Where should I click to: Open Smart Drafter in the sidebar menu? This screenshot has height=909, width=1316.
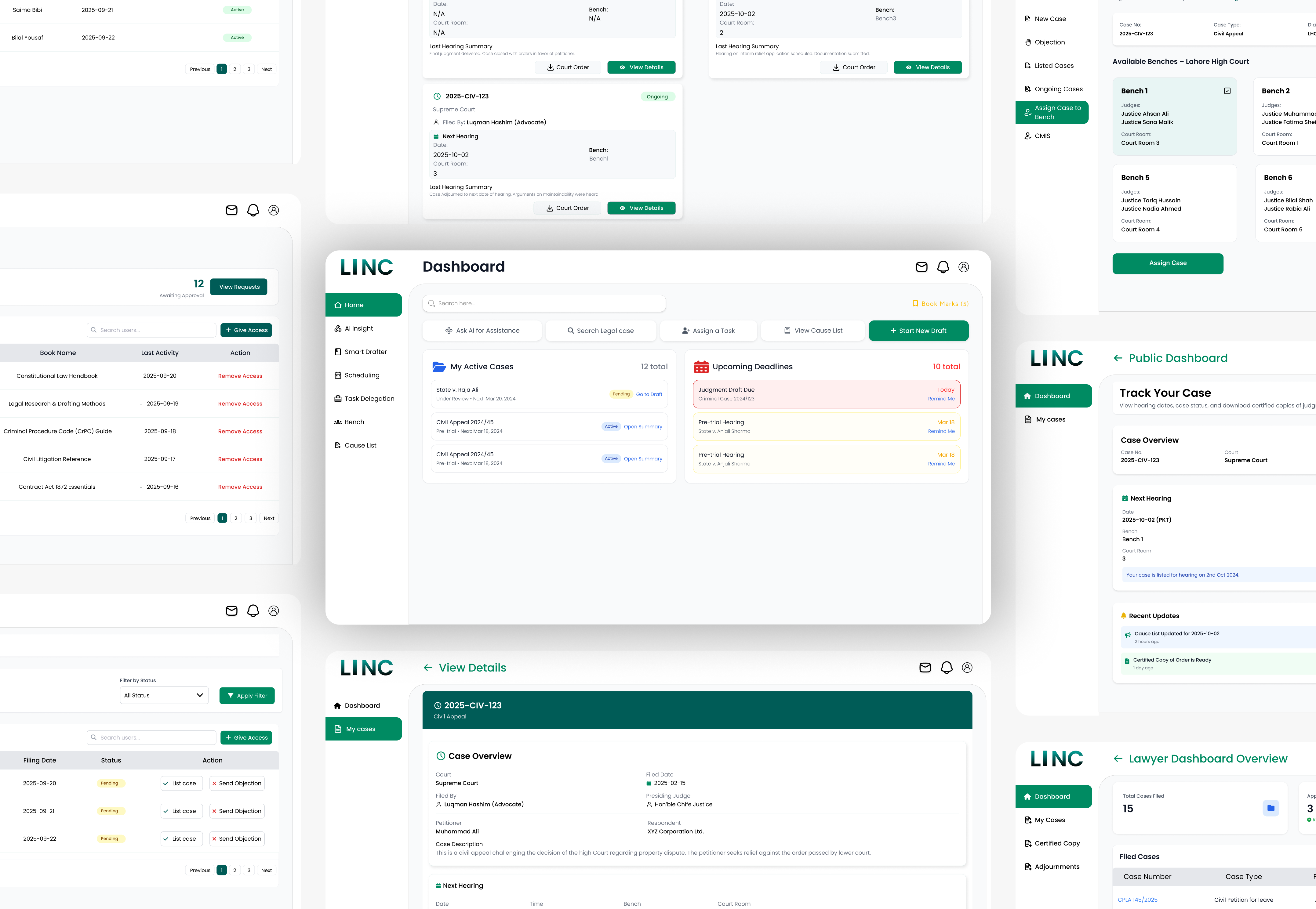coord(365,352)
